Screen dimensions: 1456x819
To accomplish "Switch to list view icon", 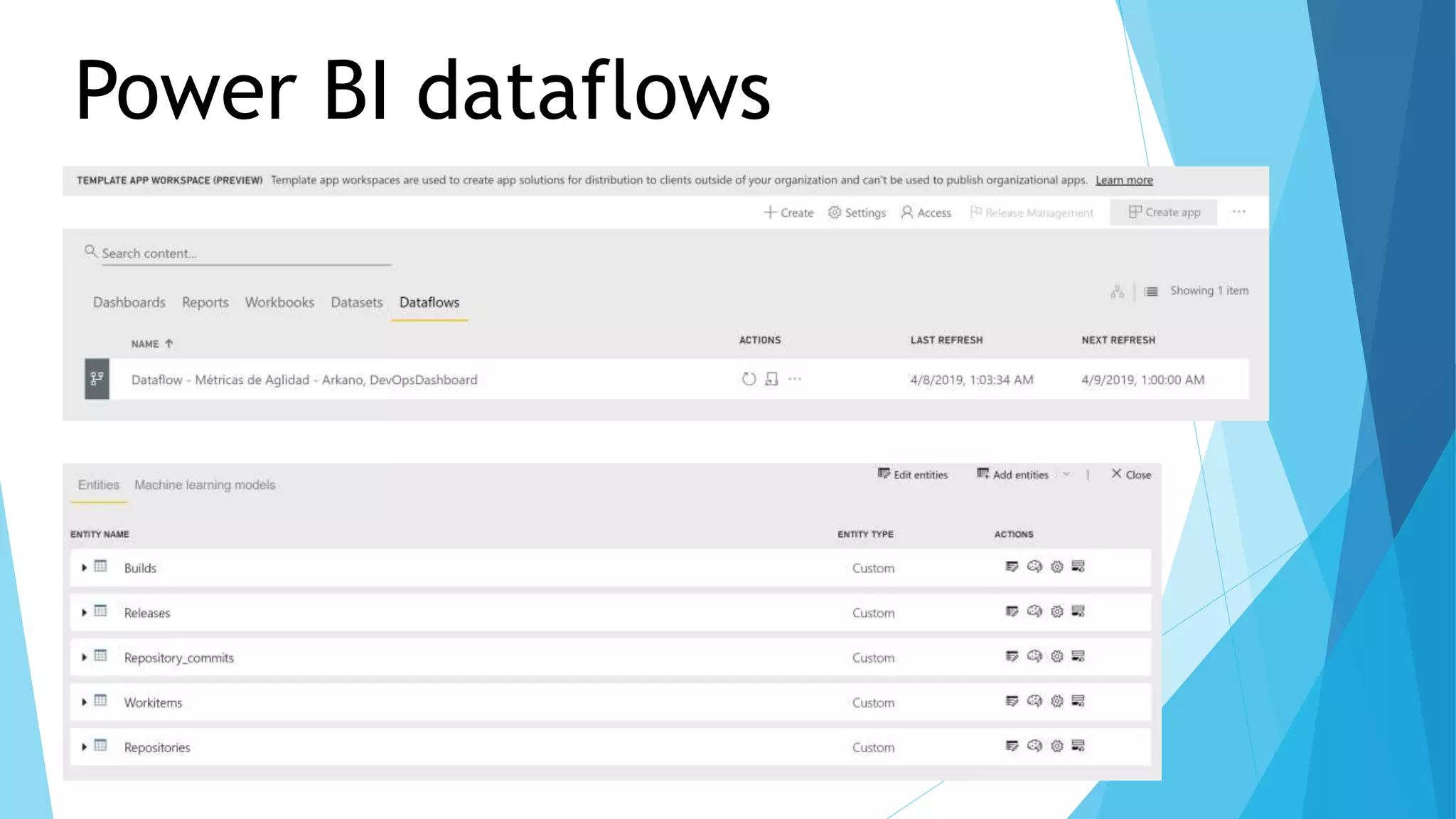I will pyautogui.click(x=1151, y=291).
